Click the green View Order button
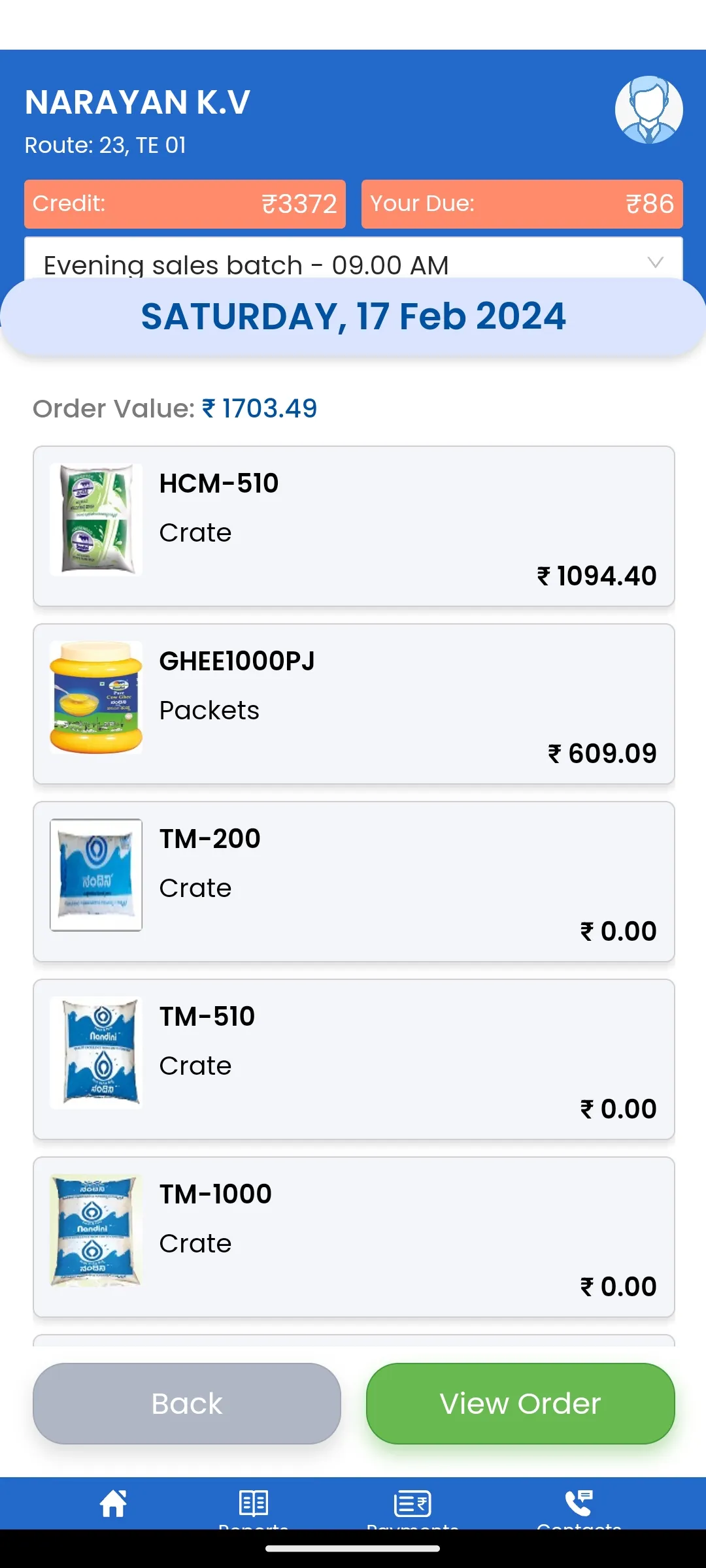The width and height of the screenshot is (706, 1568). coord(520,1403)
